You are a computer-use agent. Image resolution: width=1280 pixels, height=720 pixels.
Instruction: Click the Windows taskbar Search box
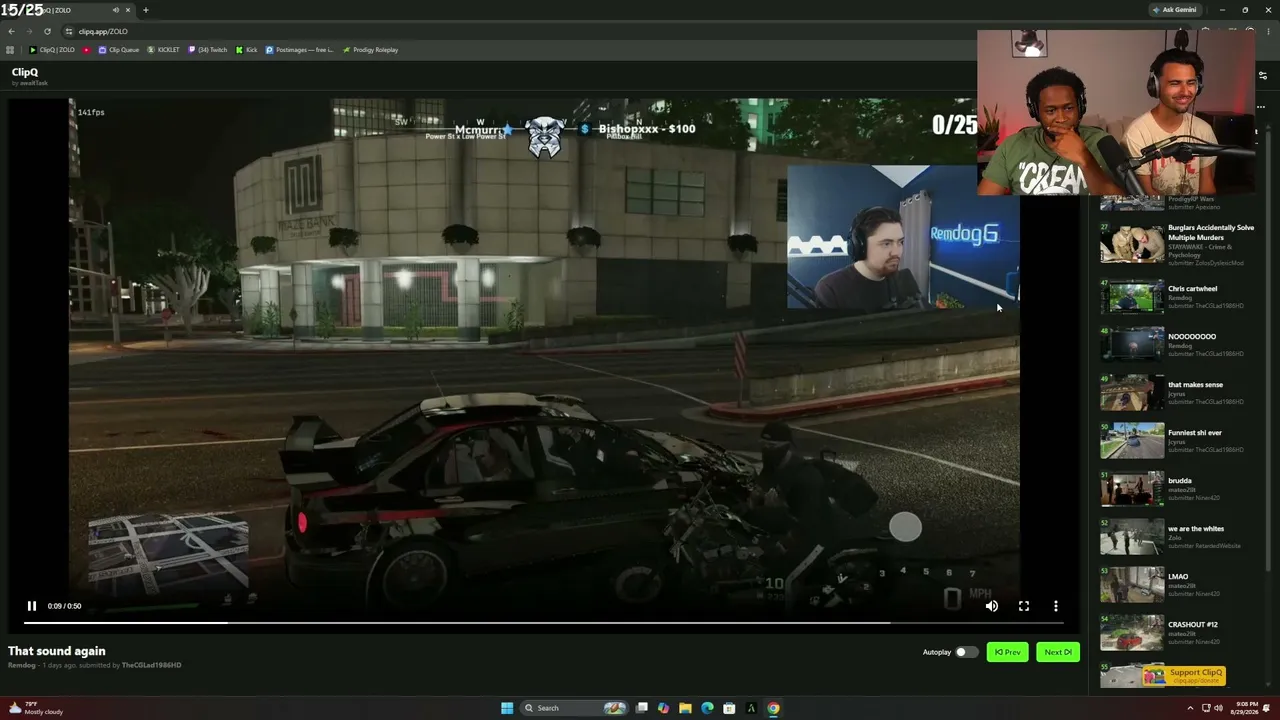(x=575, y=708)
